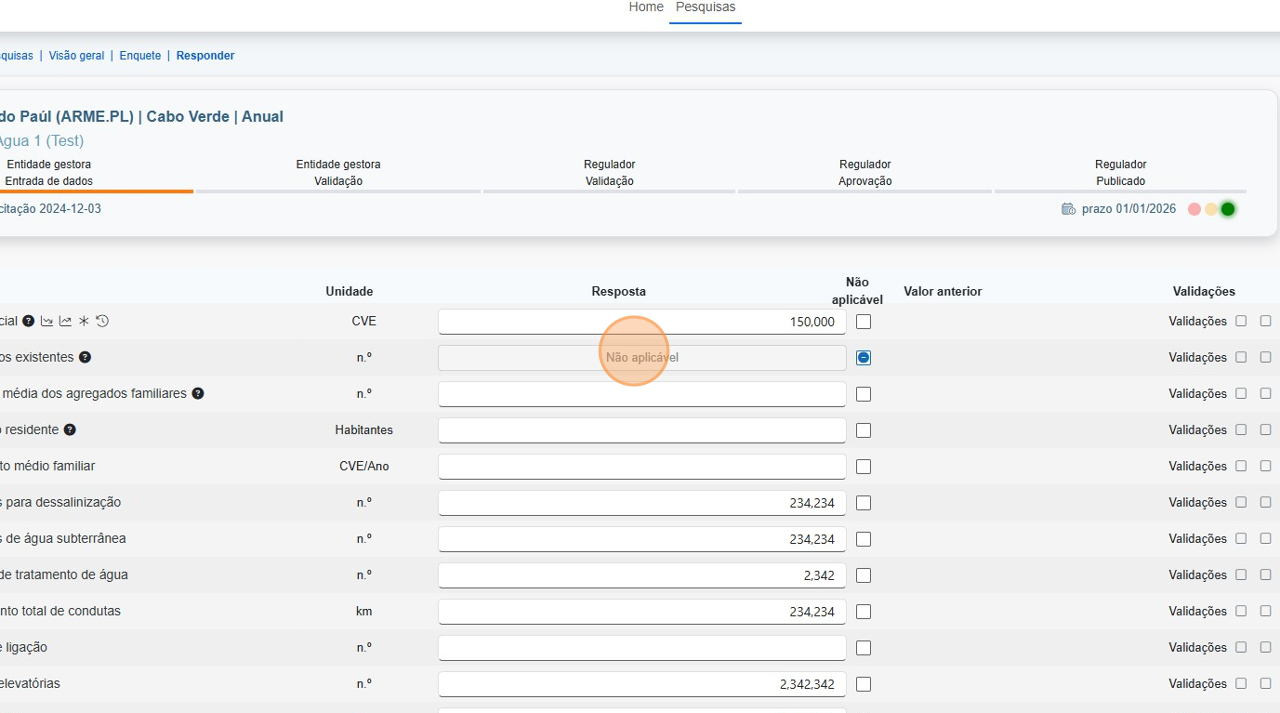Viewport: 1280px width, 713px height.
Task: Click the green status indicator dot
Action: coord(1228,209)
